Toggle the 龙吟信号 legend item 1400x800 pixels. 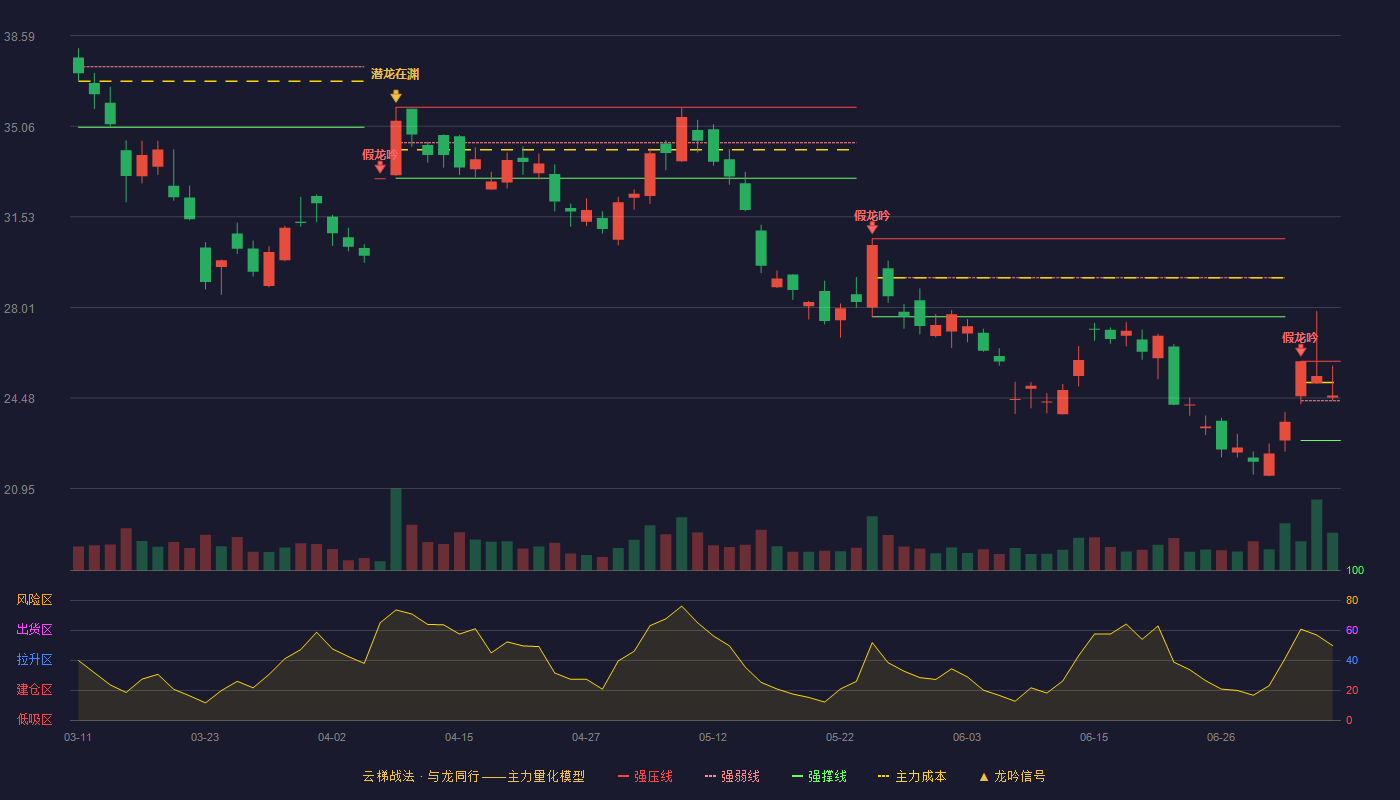(1012, 776)
